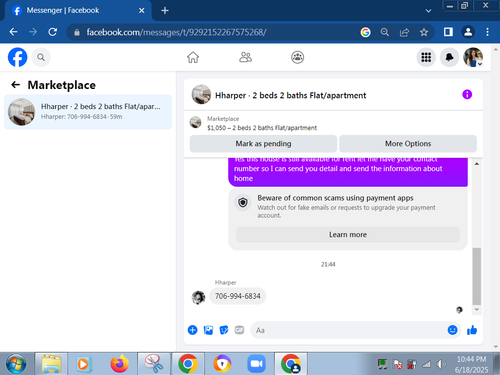Screen dimensions: 500x375
Task: Click Learn more on scam warning
Action: (348, 235)
